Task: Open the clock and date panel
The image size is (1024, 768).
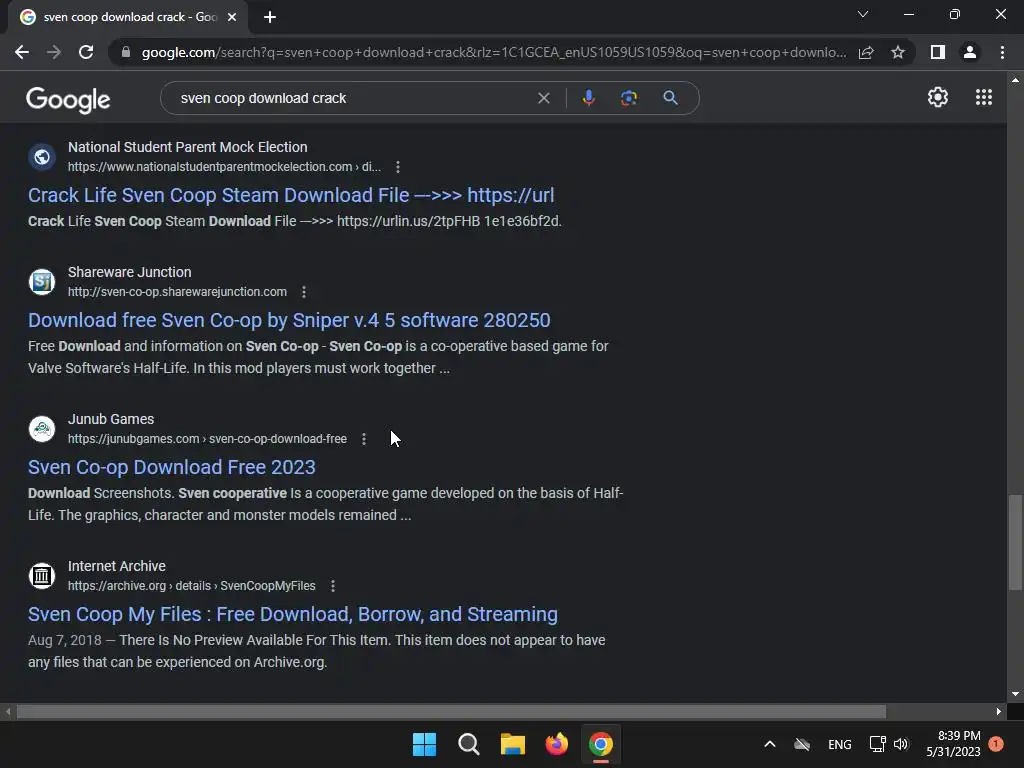Action: click(x=953, y=744)
